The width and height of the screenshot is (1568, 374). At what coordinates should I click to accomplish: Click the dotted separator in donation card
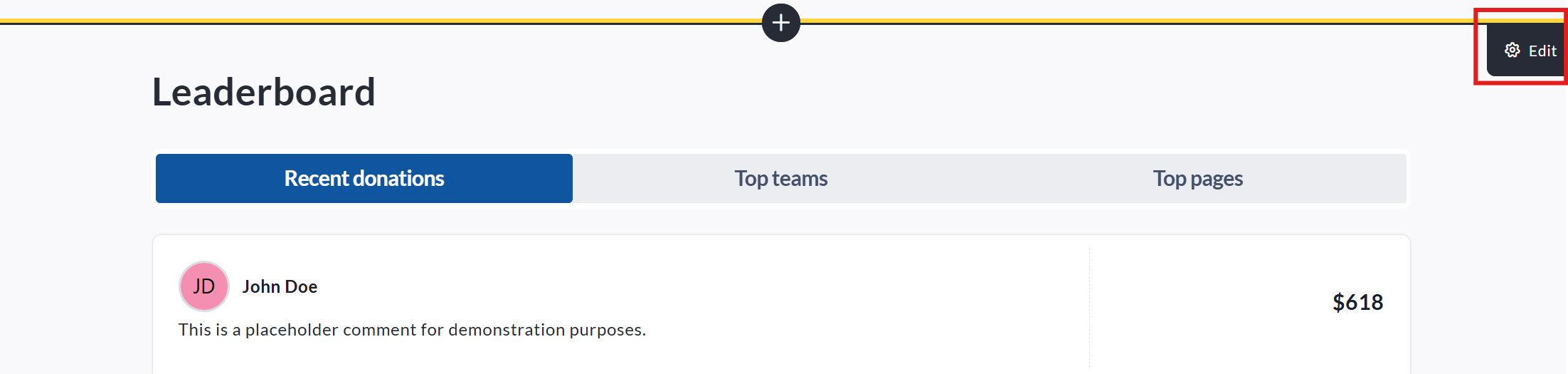[x=1089, y=306]
